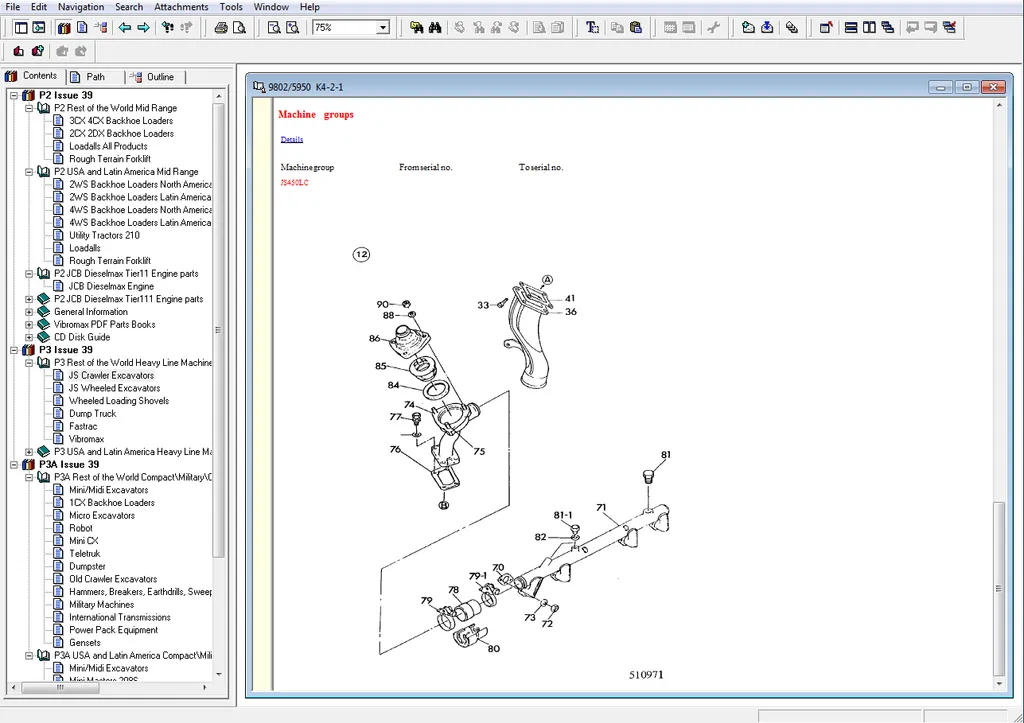Click the black binoculars find icon
Viewport: 1024px width, 723px height.
tap(435, 27)
